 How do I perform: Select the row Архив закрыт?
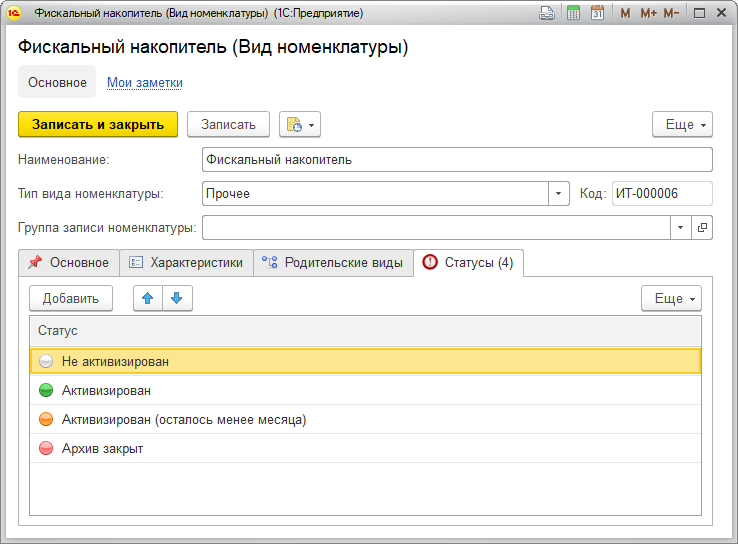point(365,448)
